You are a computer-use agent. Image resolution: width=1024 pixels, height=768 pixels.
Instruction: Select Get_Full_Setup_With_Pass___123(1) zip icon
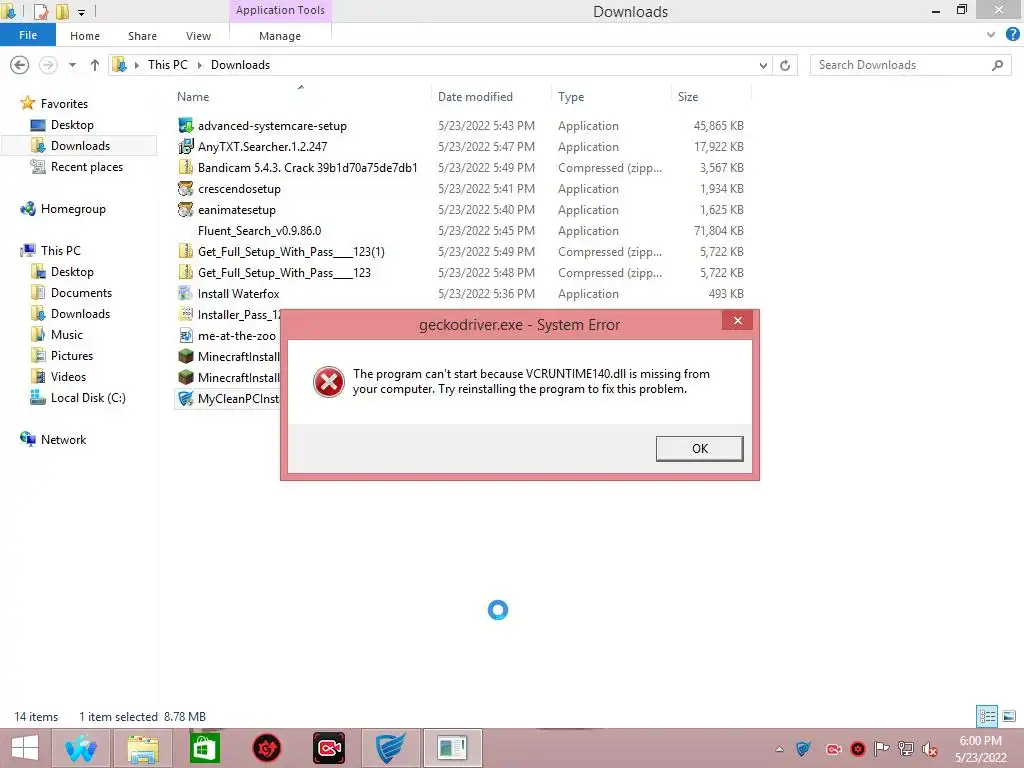click(185, 251)
